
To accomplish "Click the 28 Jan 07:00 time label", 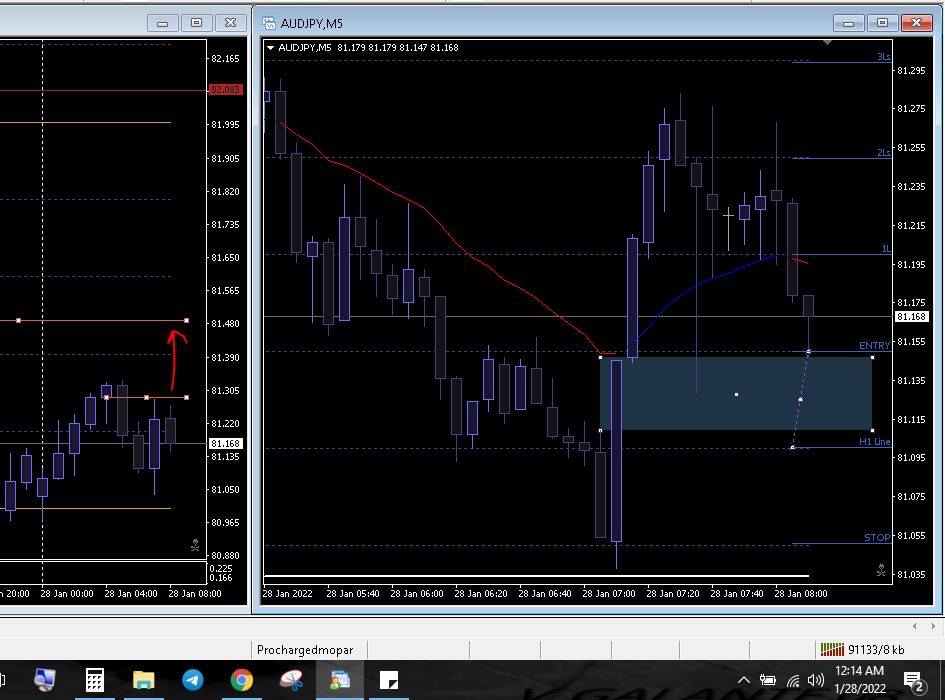I will (609, 593).
